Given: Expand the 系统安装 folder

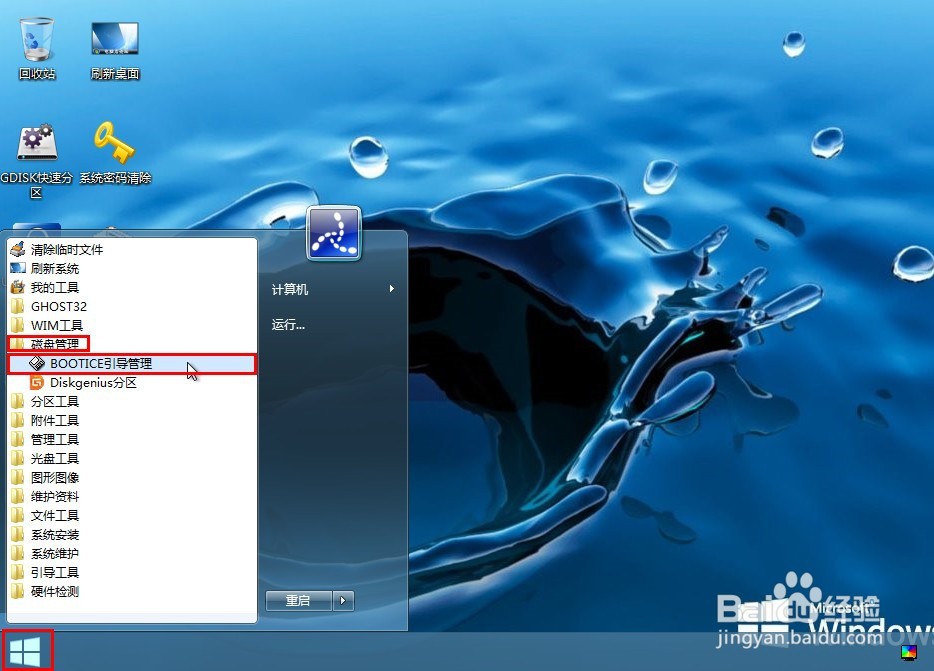Looking at the screenshot, I should [132, 535].
